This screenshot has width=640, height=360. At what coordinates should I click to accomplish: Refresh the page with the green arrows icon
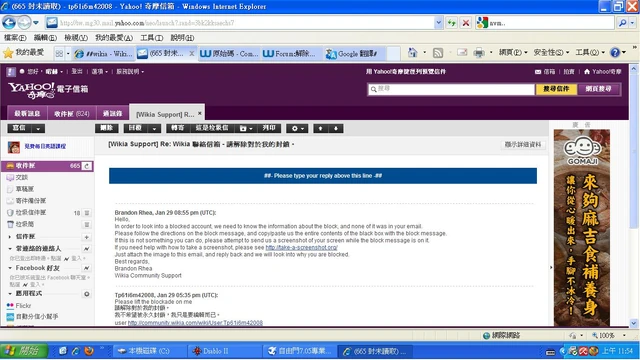click(451, 23)
